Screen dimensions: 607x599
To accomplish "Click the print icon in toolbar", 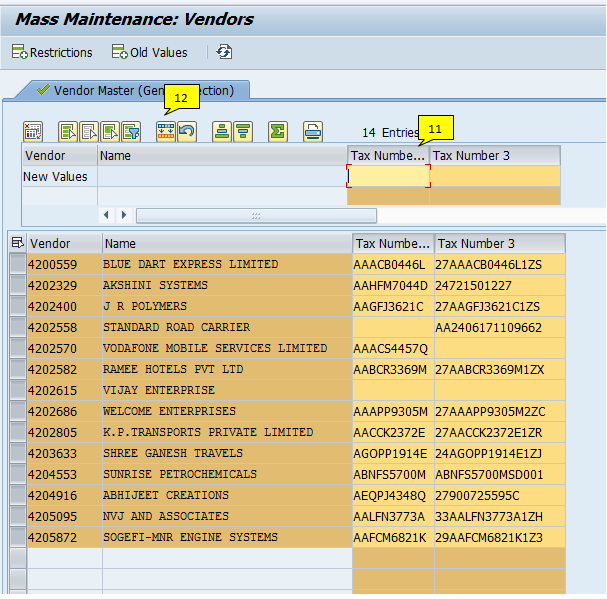I will [313, 131].
